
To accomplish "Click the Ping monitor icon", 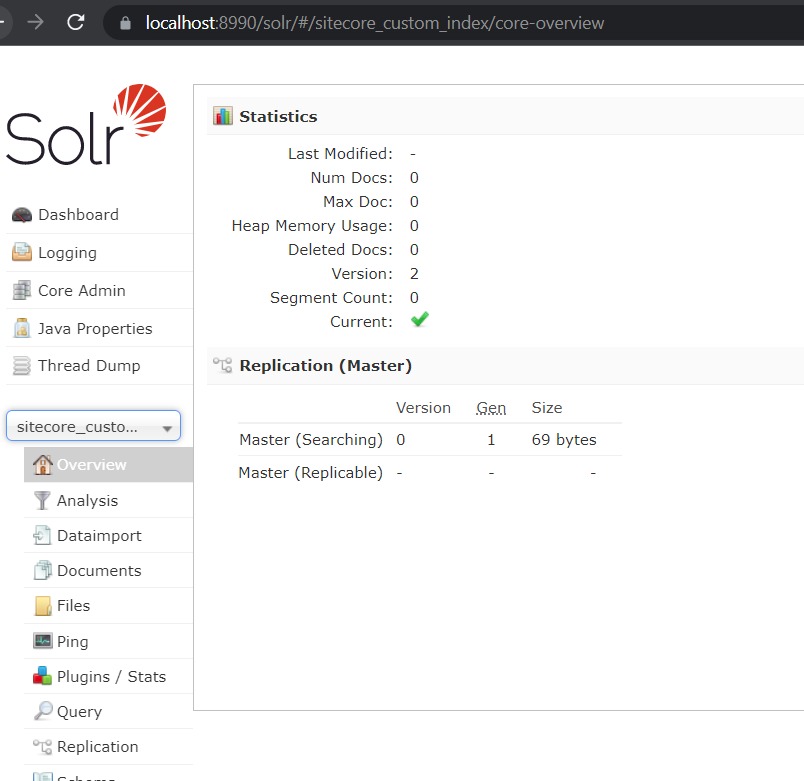I will [x=43, y=640].
